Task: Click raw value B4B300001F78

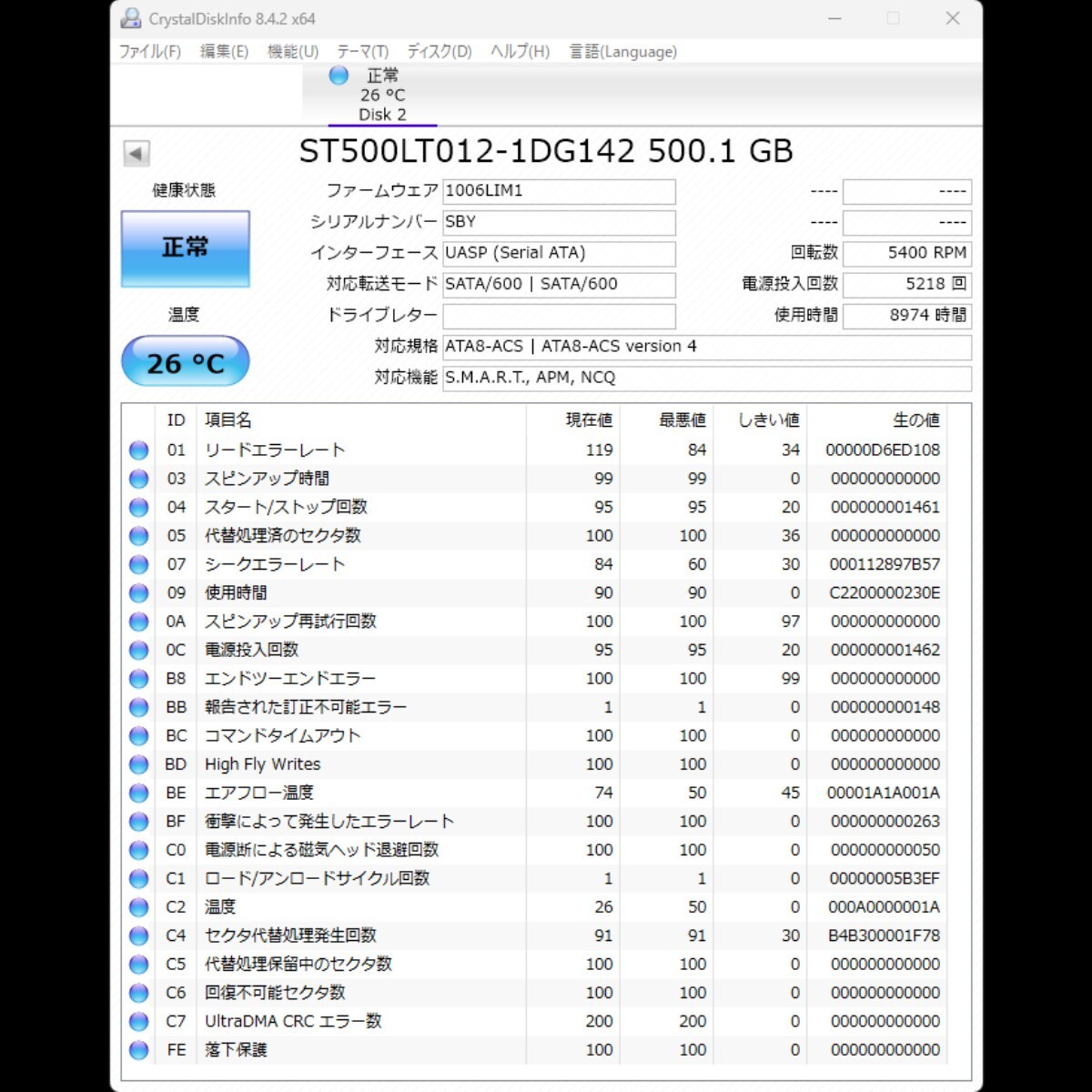Action: [885, 935]
